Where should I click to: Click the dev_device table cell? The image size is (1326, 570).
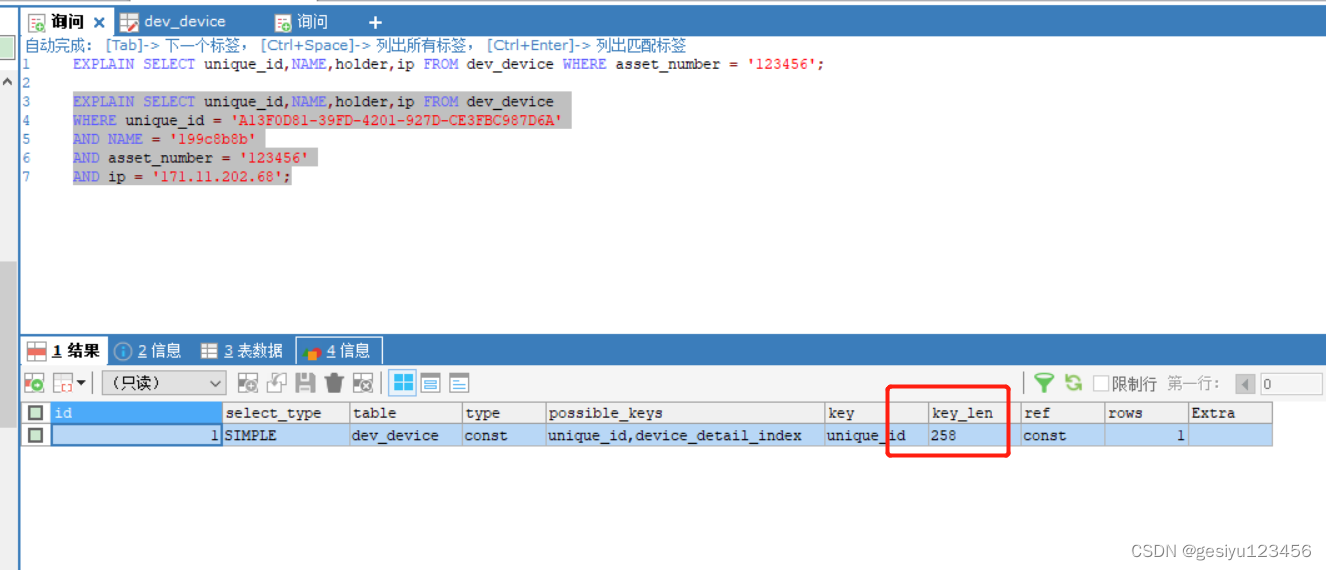[x=406, y=436]
